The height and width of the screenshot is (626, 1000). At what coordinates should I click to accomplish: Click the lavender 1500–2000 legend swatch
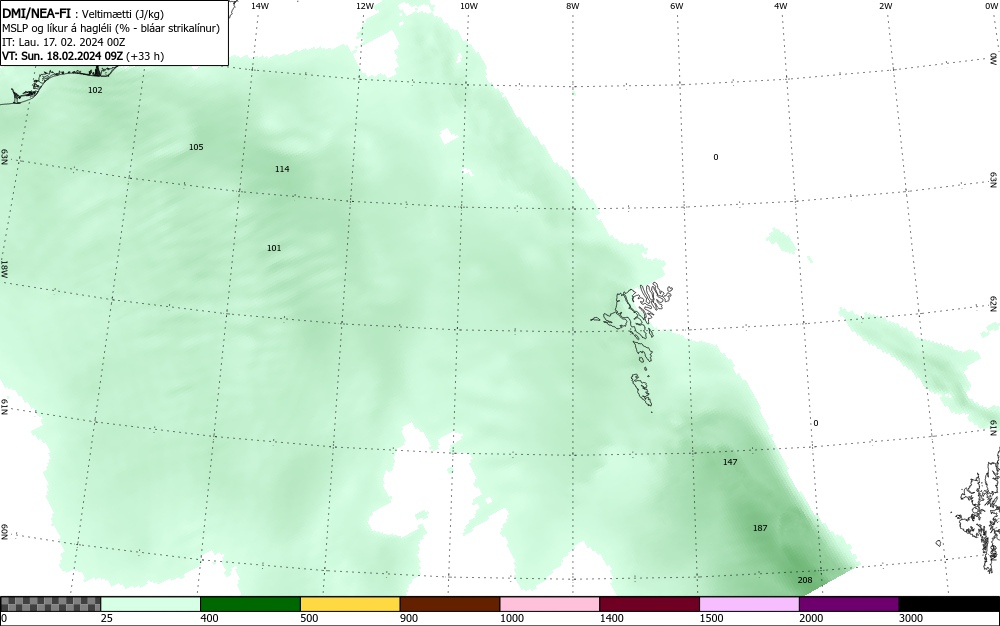pos(749,604)
